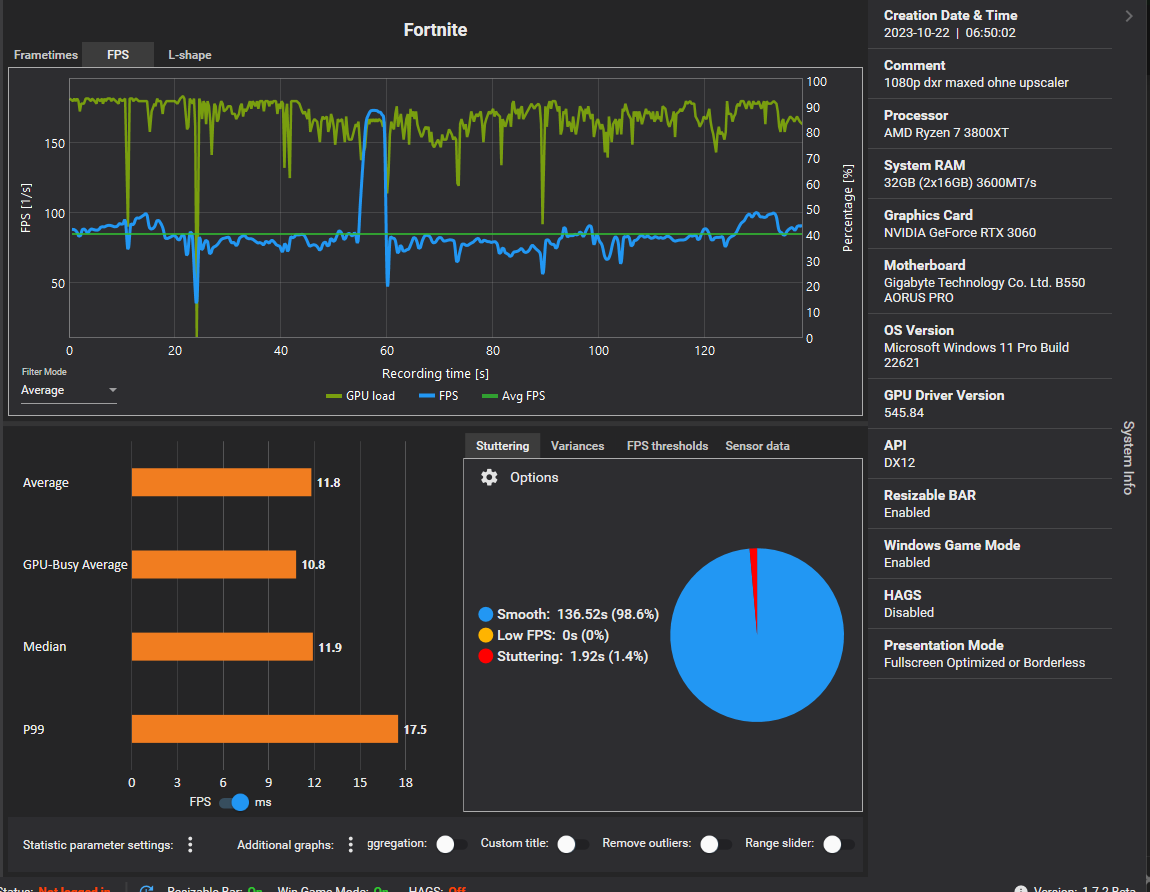Image resolution: width=1150 pixels, height=892 pixels.
Task: Click 'Stuttering: 1.92s (1.4%)' text
Action: point(572,656)
